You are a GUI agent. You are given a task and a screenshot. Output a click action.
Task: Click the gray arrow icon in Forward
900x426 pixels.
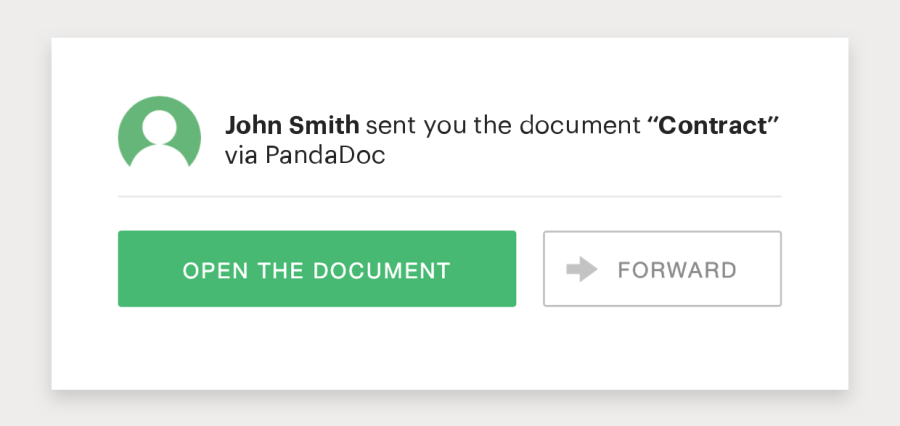581,269
